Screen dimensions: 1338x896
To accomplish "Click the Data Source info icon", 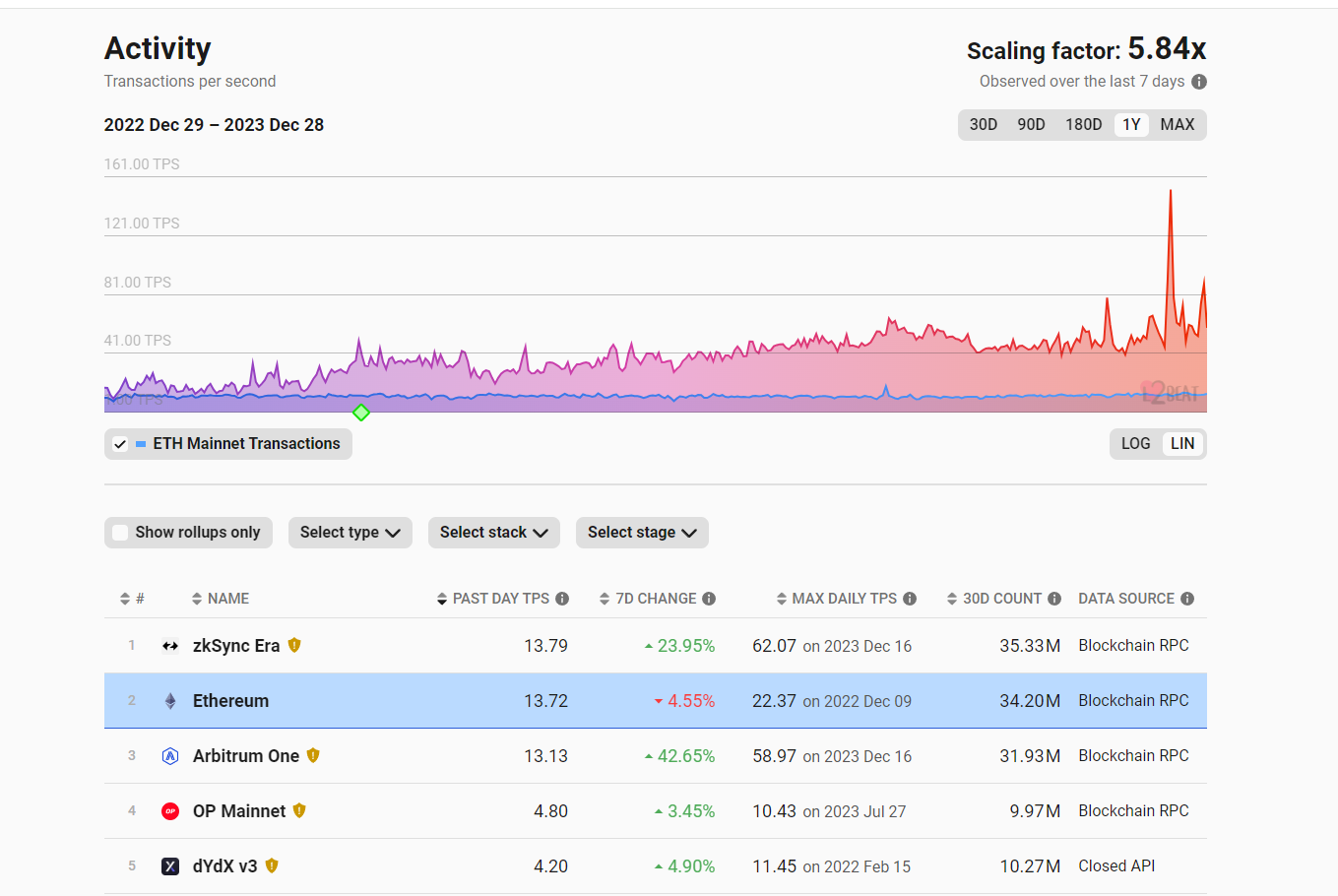I will pyautogui.click(x=1187, y=599).
